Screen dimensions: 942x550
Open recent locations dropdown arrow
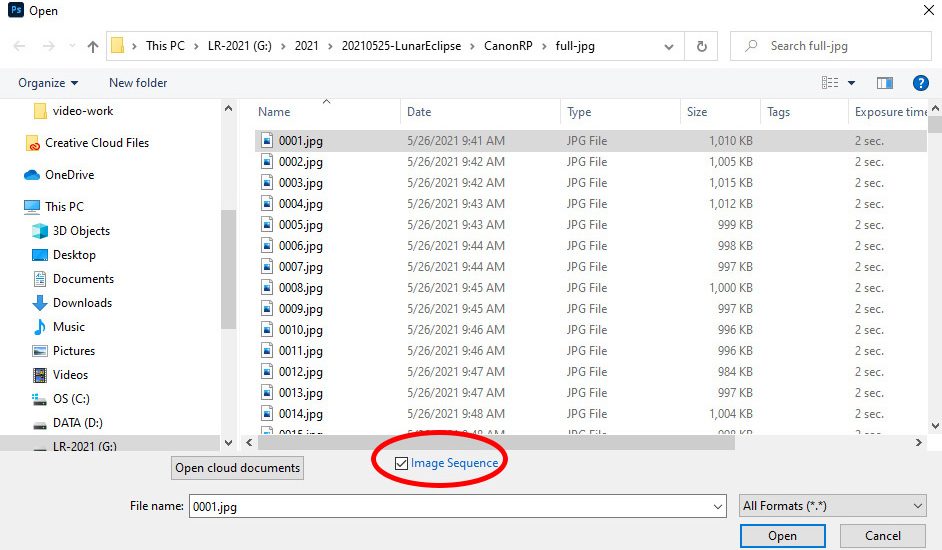[x=72, y=46]
